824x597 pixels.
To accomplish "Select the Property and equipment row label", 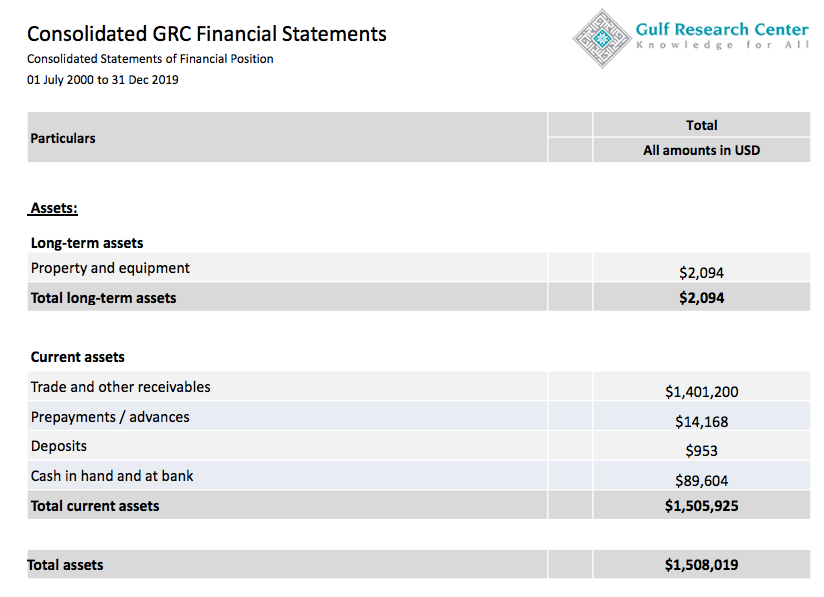I will coord(110,268).
